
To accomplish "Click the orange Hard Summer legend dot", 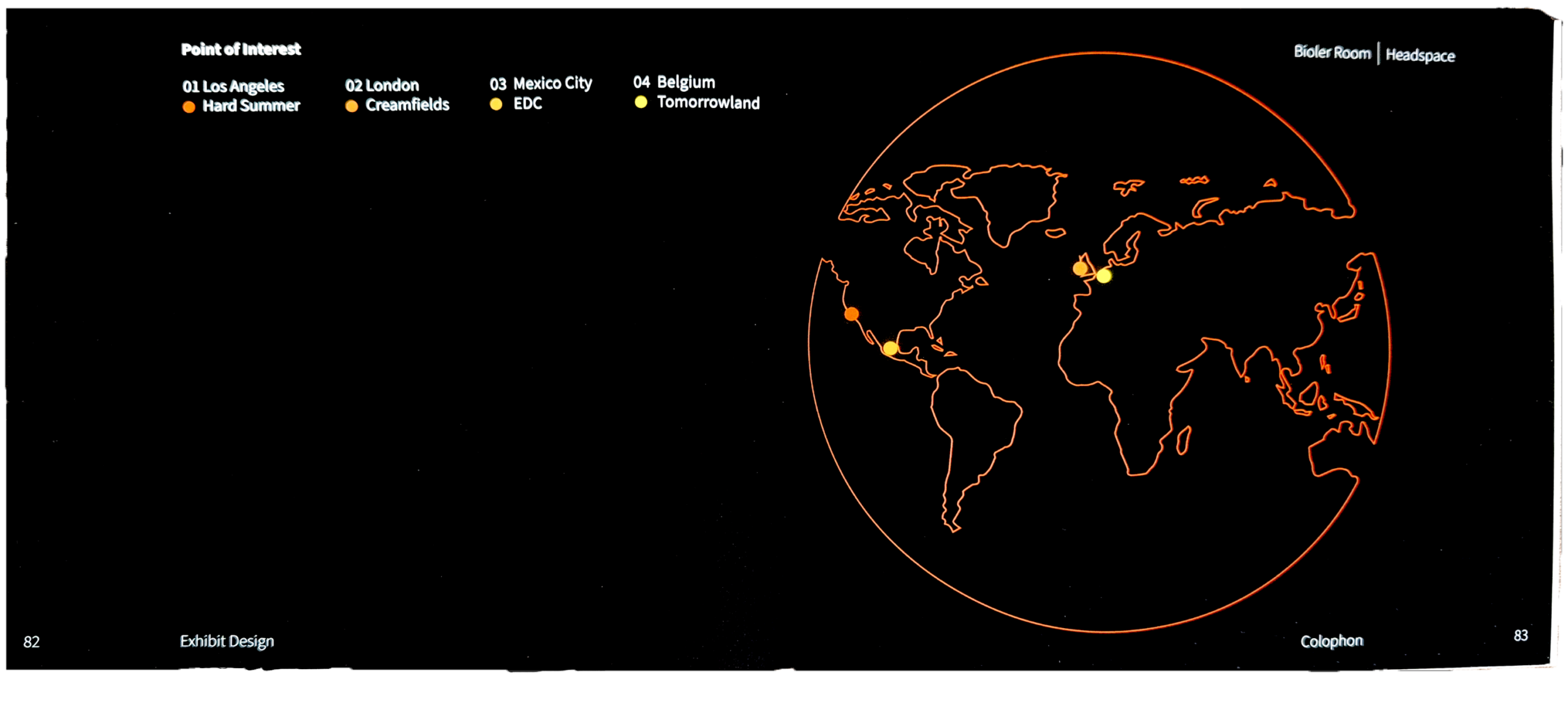I will [x=189, y=107].
